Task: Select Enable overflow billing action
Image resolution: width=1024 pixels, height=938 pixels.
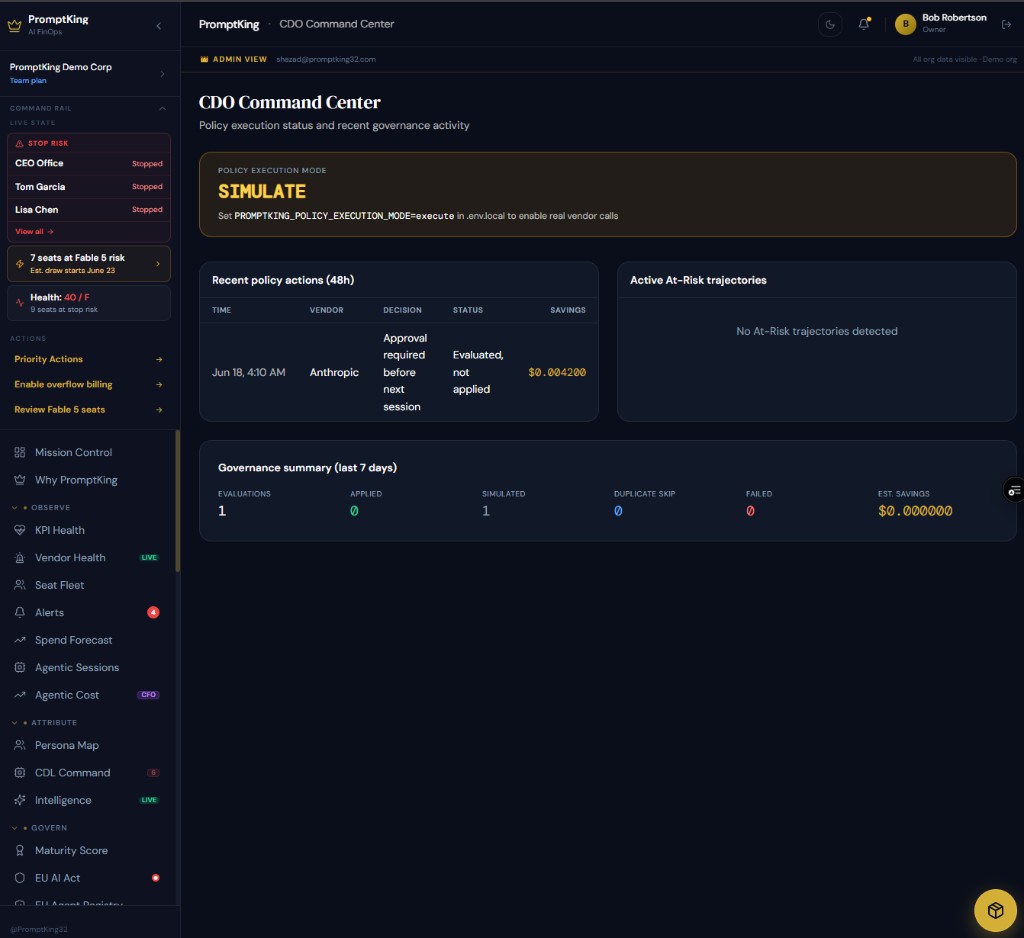Action: [x=89, y=385]
